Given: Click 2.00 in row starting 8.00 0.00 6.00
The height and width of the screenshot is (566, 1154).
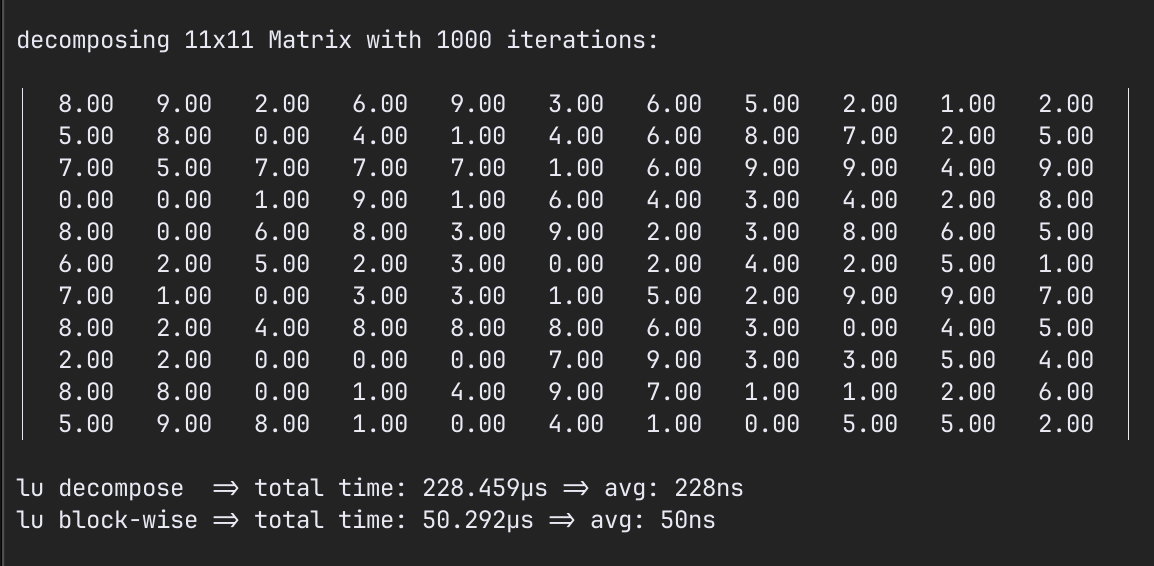Looking at the screenshot, I should click(673, 232).
